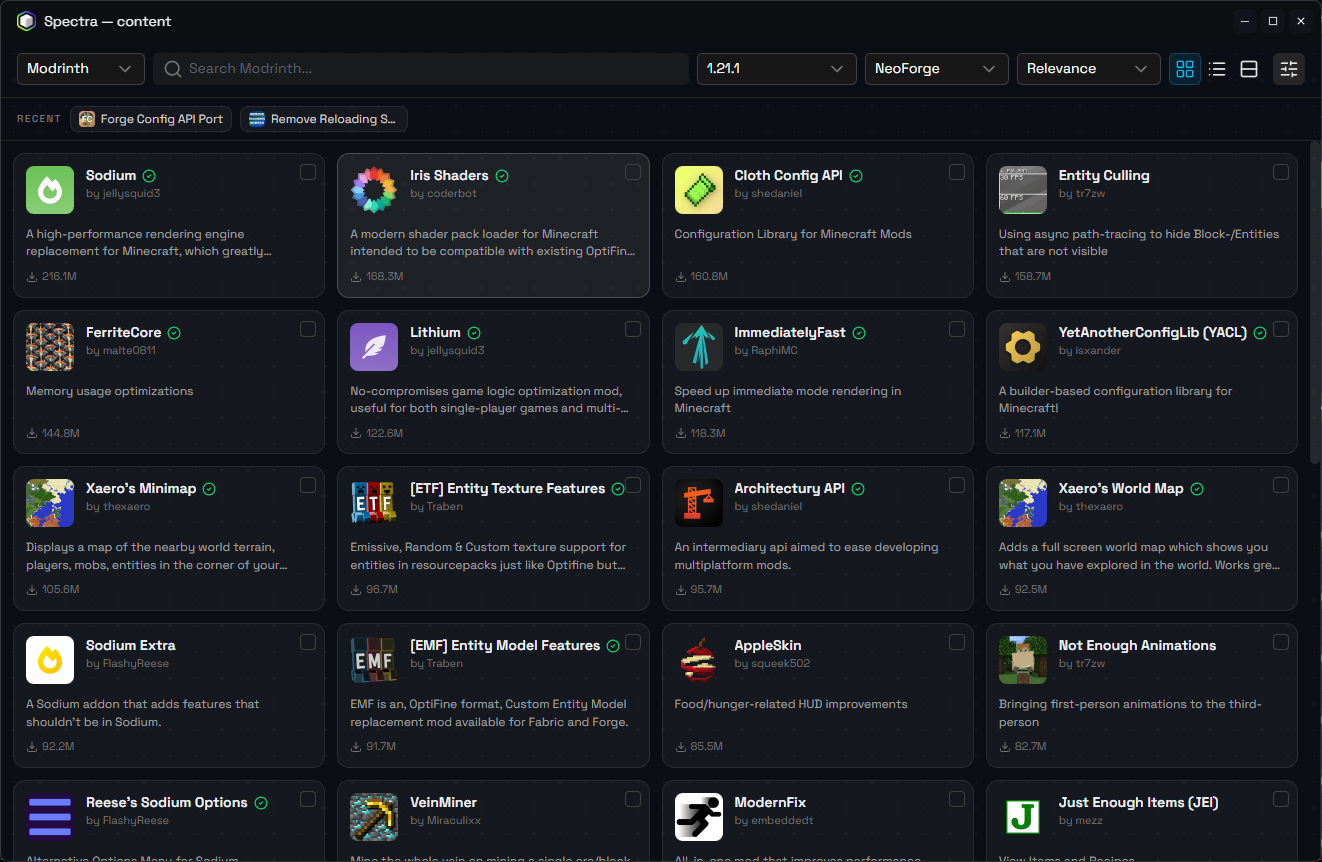Check the ImmediatelyFast checkbox
This screenshot has width=1322, height=862.
[957, 329]
